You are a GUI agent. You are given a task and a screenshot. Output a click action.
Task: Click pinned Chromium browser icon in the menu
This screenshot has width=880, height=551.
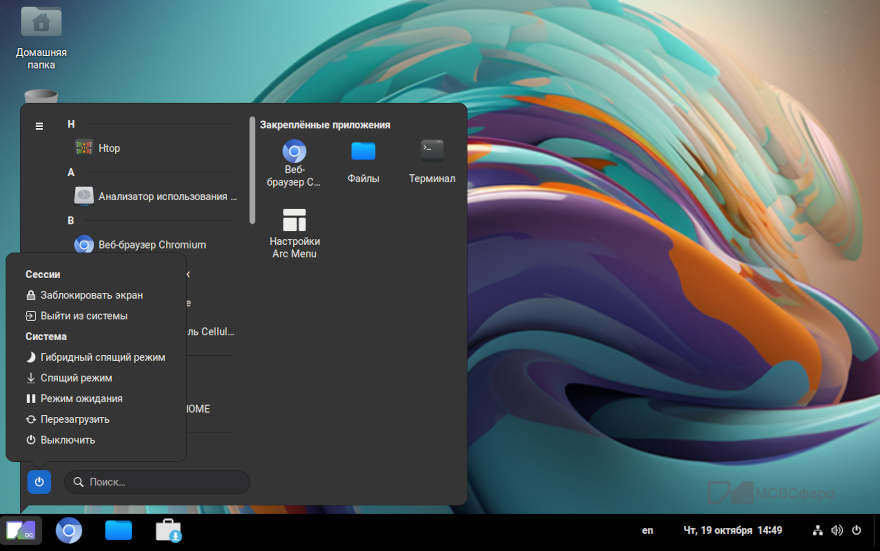tap(295, 160)
